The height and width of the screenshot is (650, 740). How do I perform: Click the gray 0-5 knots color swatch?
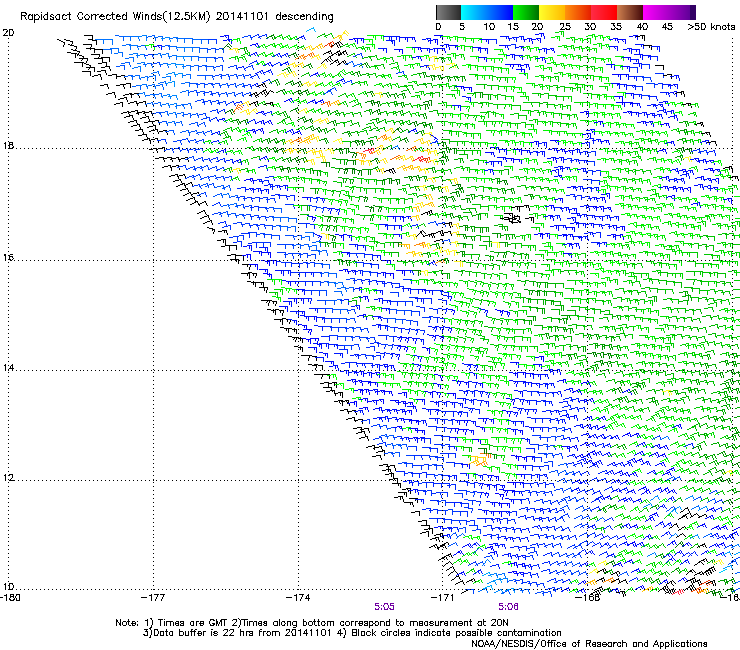pos(448,12)
